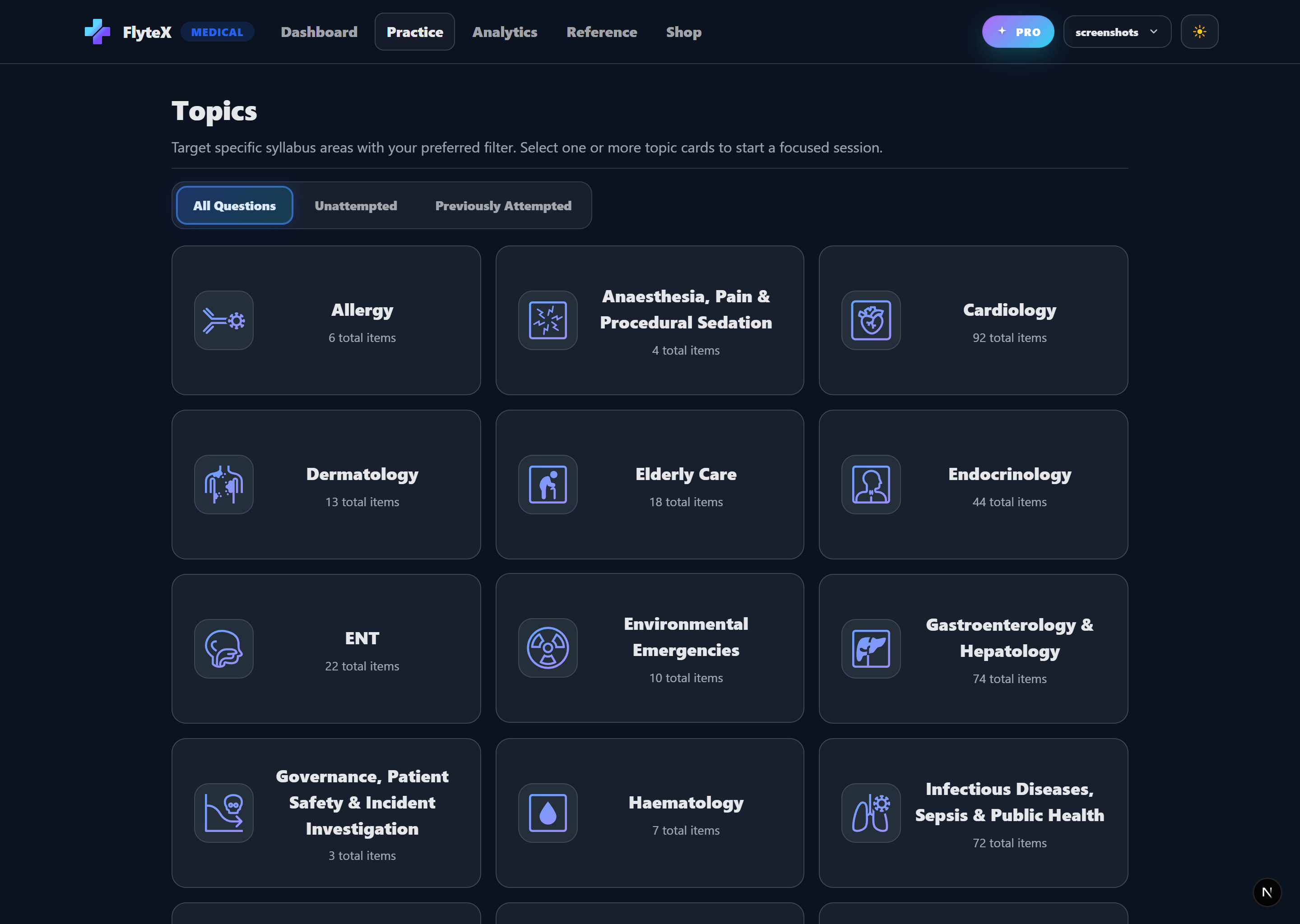Click the '92 total items' count
The image size is (1300, 924).
coord(1009,338)
